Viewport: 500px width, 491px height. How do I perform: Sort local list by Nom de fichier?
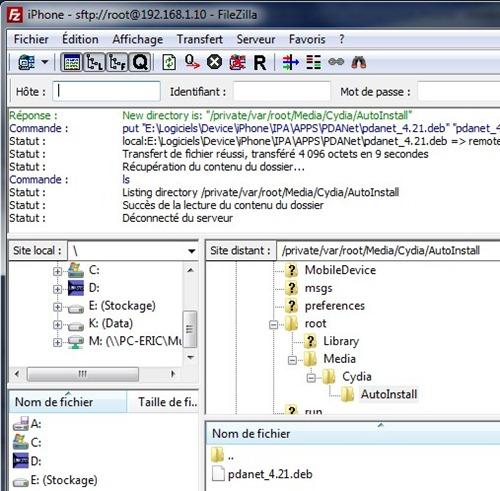[68, 402]
